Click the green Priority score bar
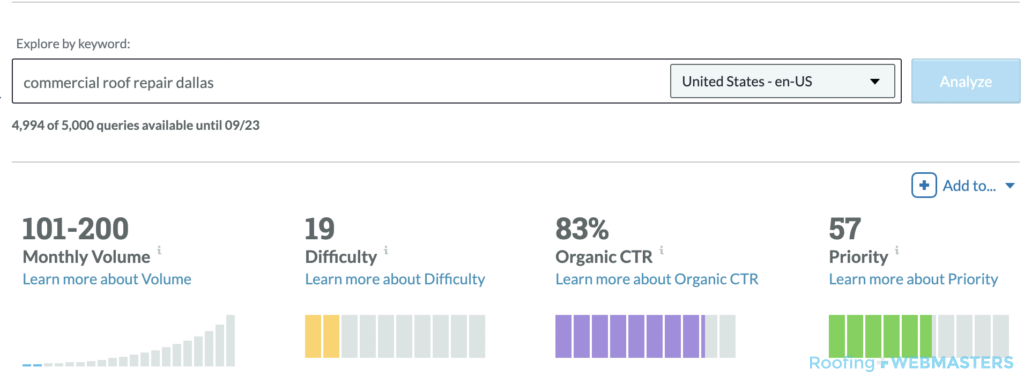1024x382 pixels. 919,335
